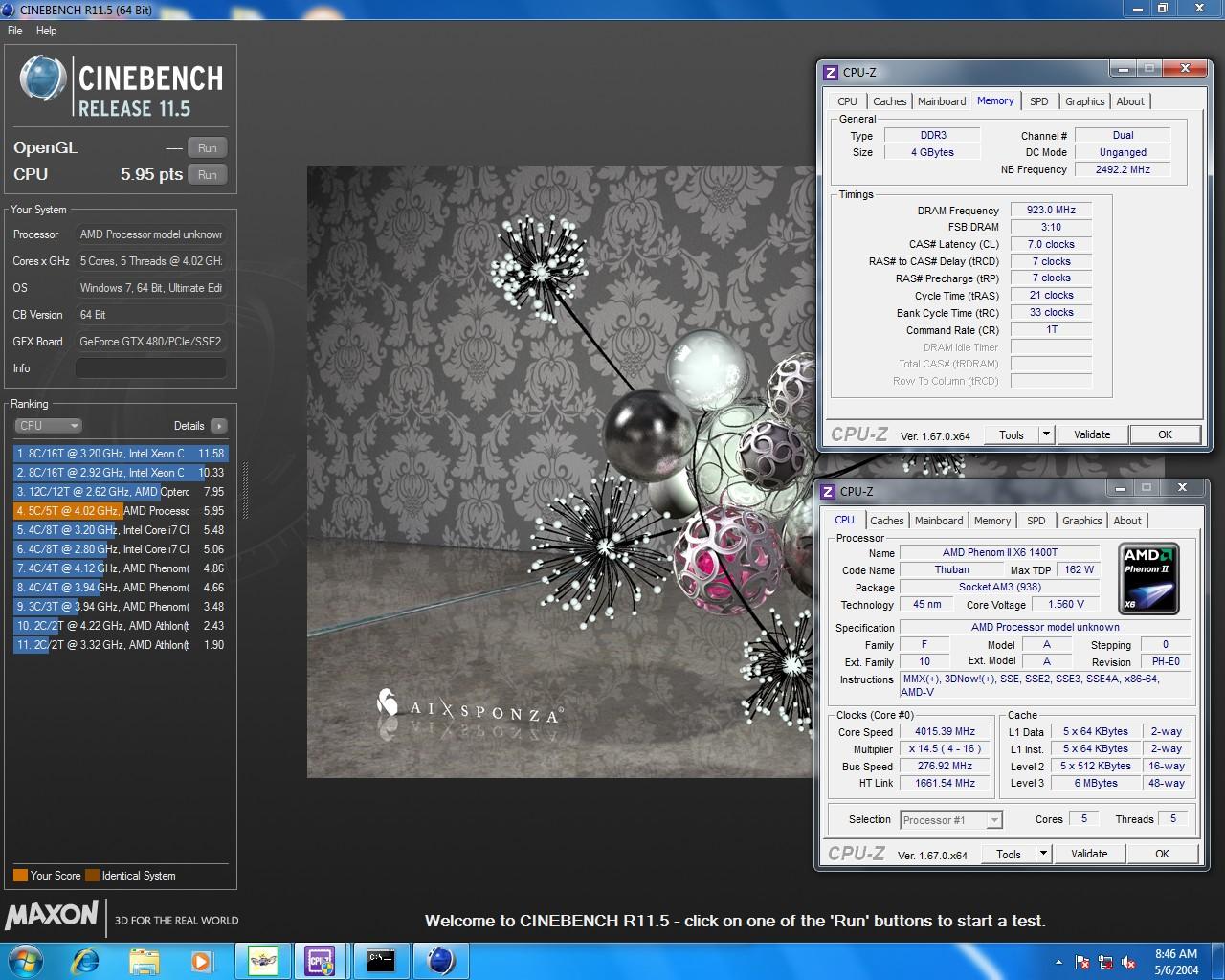Launch Internet Explorer from taskbar

(x=86, y=960)
